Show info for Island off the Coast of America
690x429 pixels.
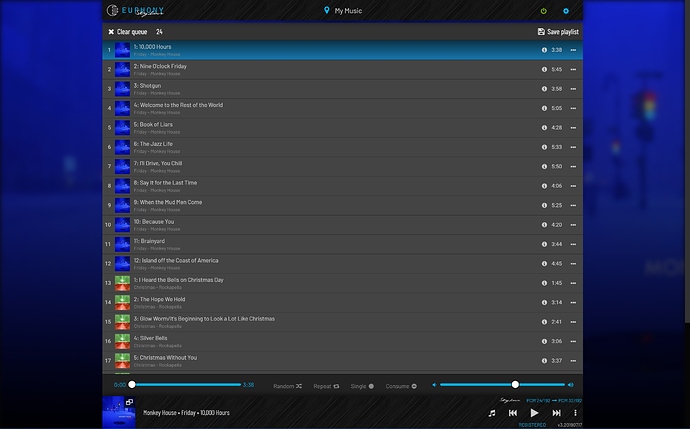[x=544, y=264]
